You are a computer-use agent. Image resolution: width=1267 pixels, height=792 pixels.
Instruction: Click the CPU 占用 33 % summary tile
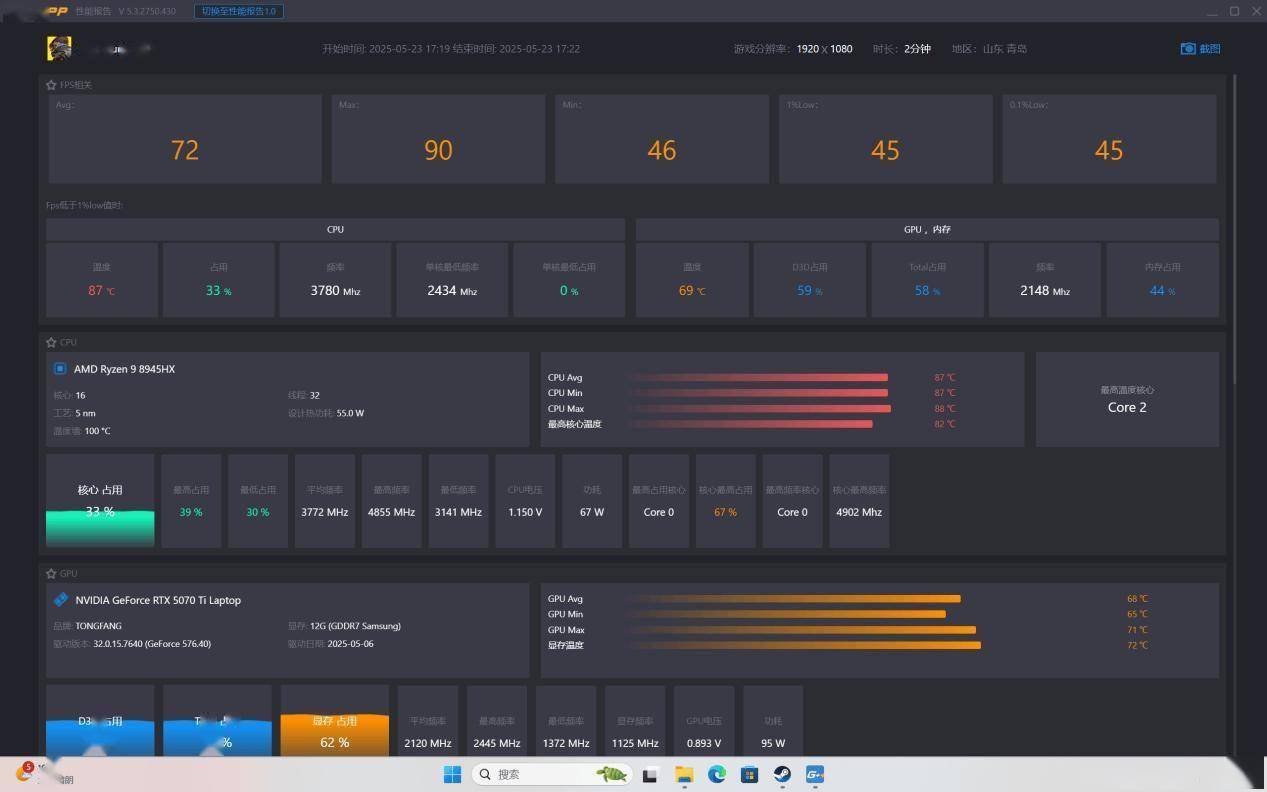pyautogui.click(x=219, y=280)
